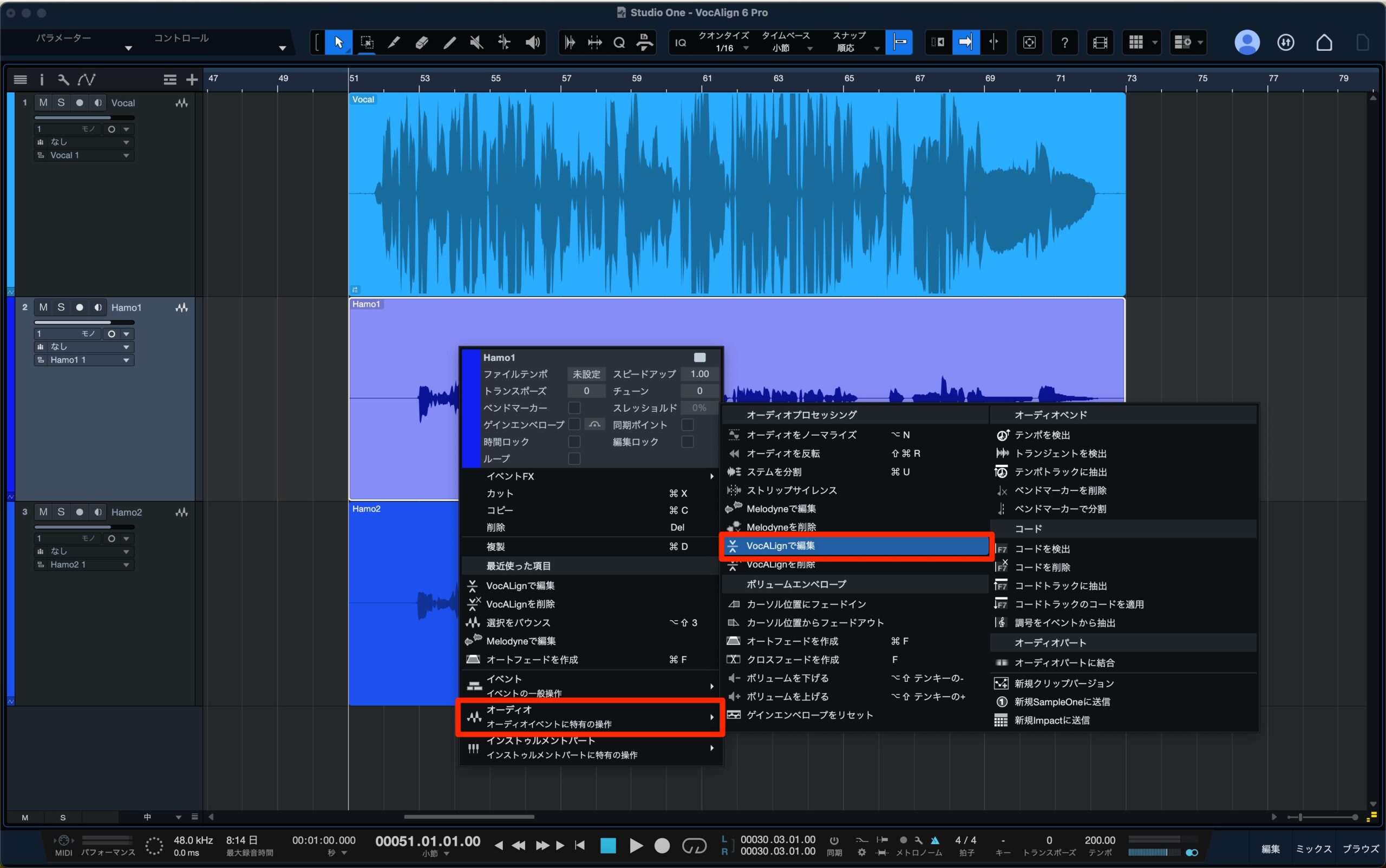Toggle Loop in transport bar
The height and width of the screenshot is (868, 1386).
tap(694, 845)
